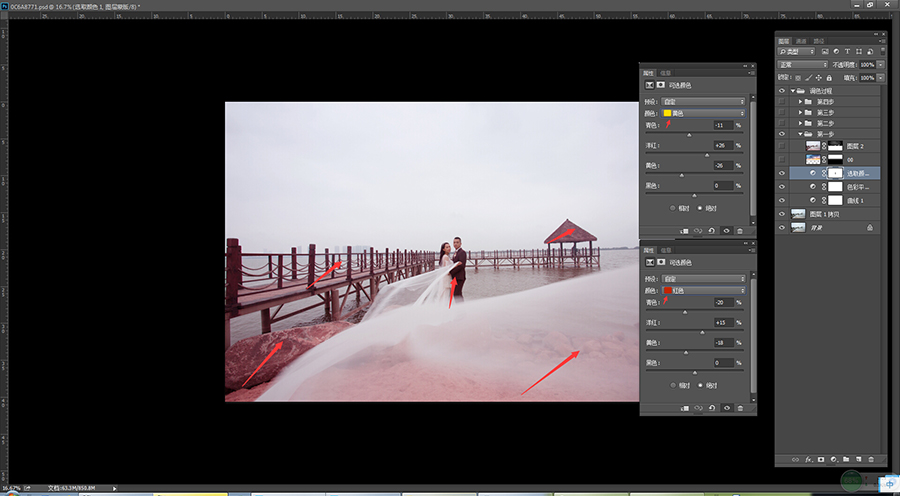Open 预设 dropdown in yellow properties panel
The height and width of the screenshot is (496, 900).
703,102
